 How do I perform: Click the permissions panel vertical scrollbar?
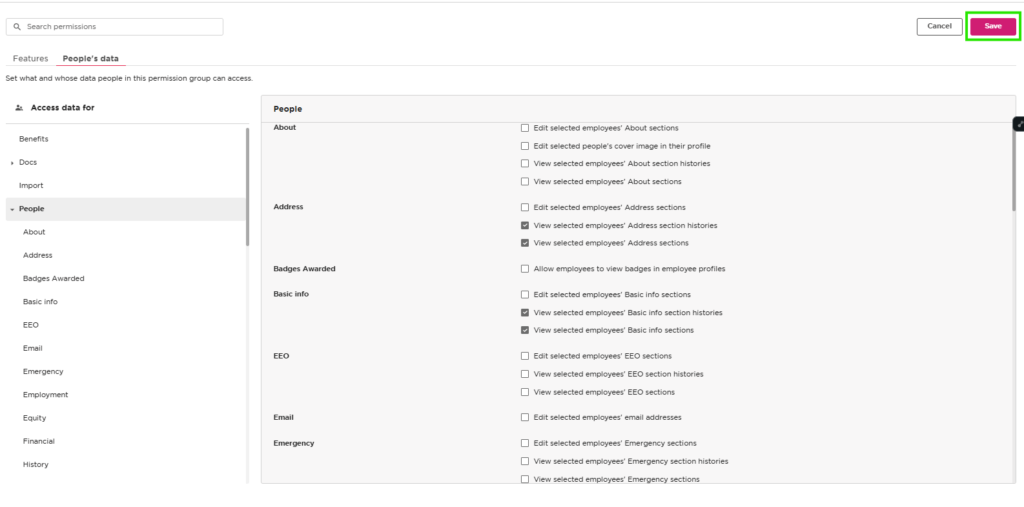pos(1014,167)
